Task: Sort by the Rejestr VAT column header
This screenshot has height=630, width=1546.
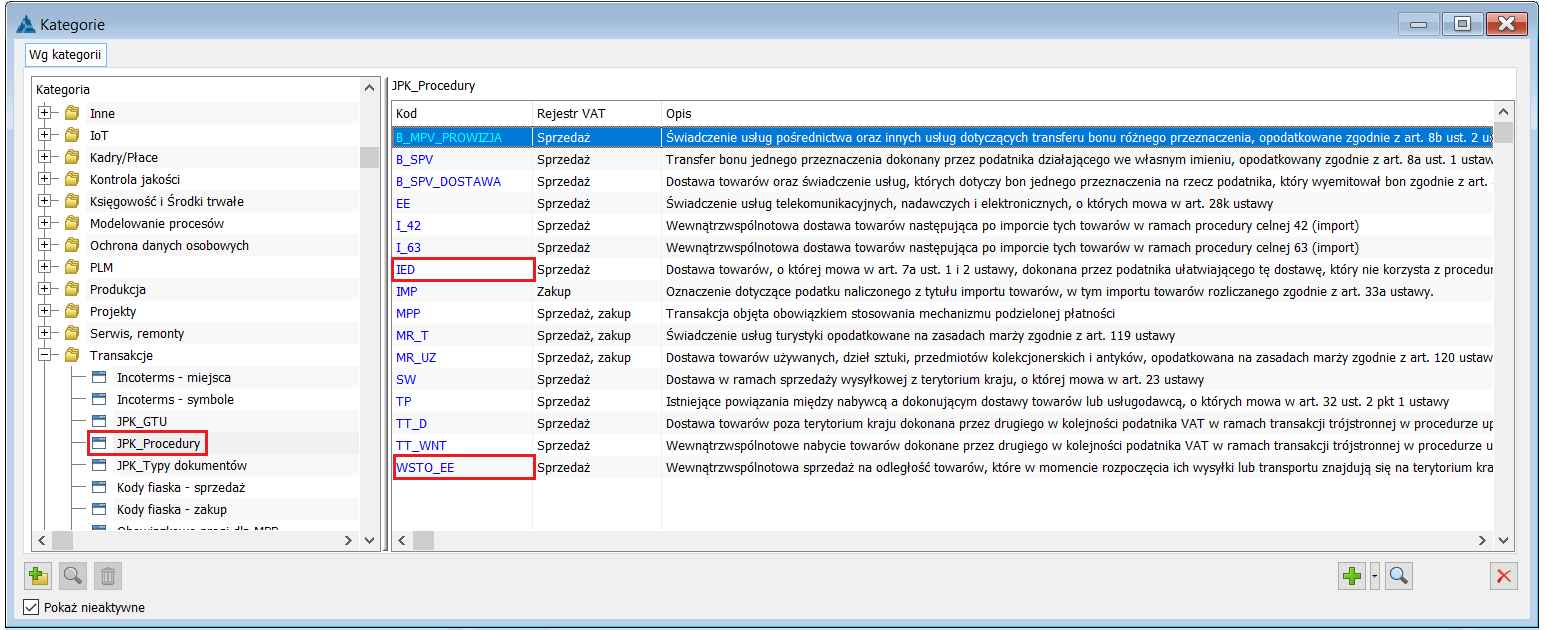Action: click(597, 113)
